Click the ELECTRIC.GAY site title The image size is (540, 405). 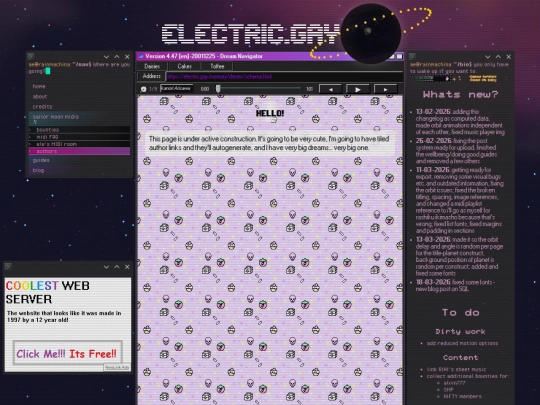tap(251, 34)
